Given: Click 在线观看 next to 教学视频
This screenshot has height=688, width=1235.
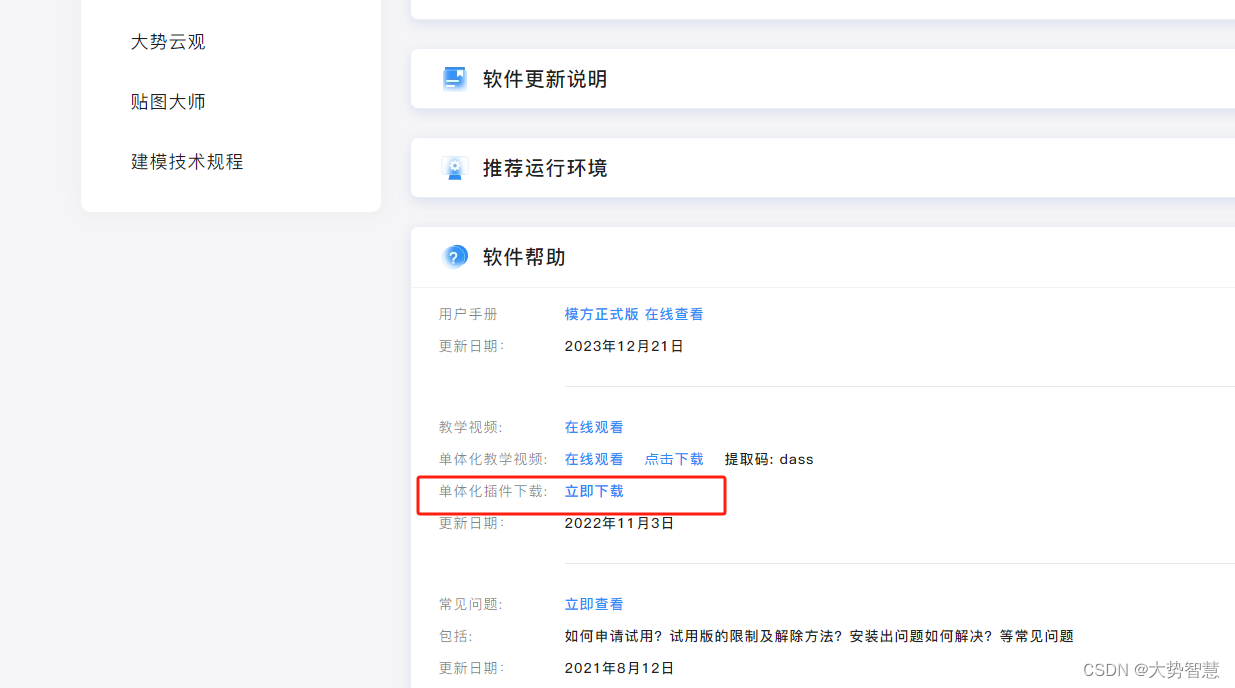Looking at the screenshot, I should click(594, 427).
